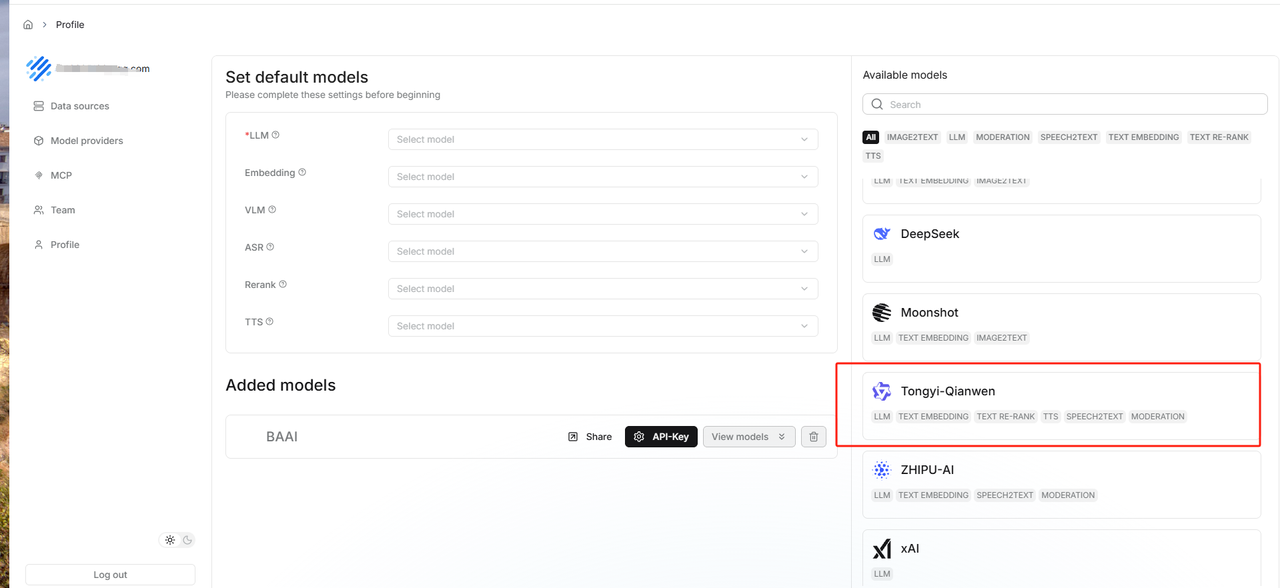Click Share on the BAAI row

[x=590, y=437]
